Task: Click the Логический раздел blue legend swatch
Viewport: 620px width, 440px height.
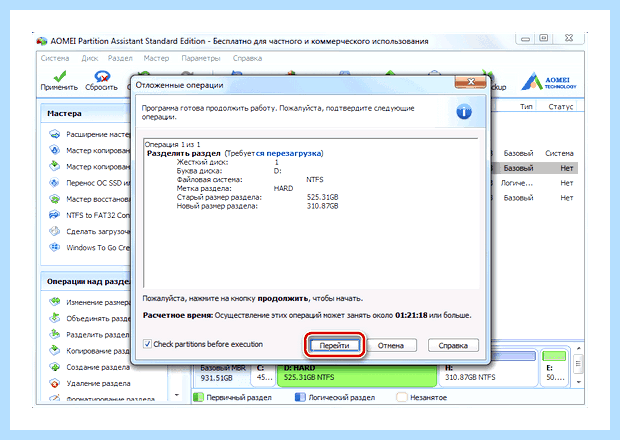Action: pyautogui.click(x=301, y=397)
